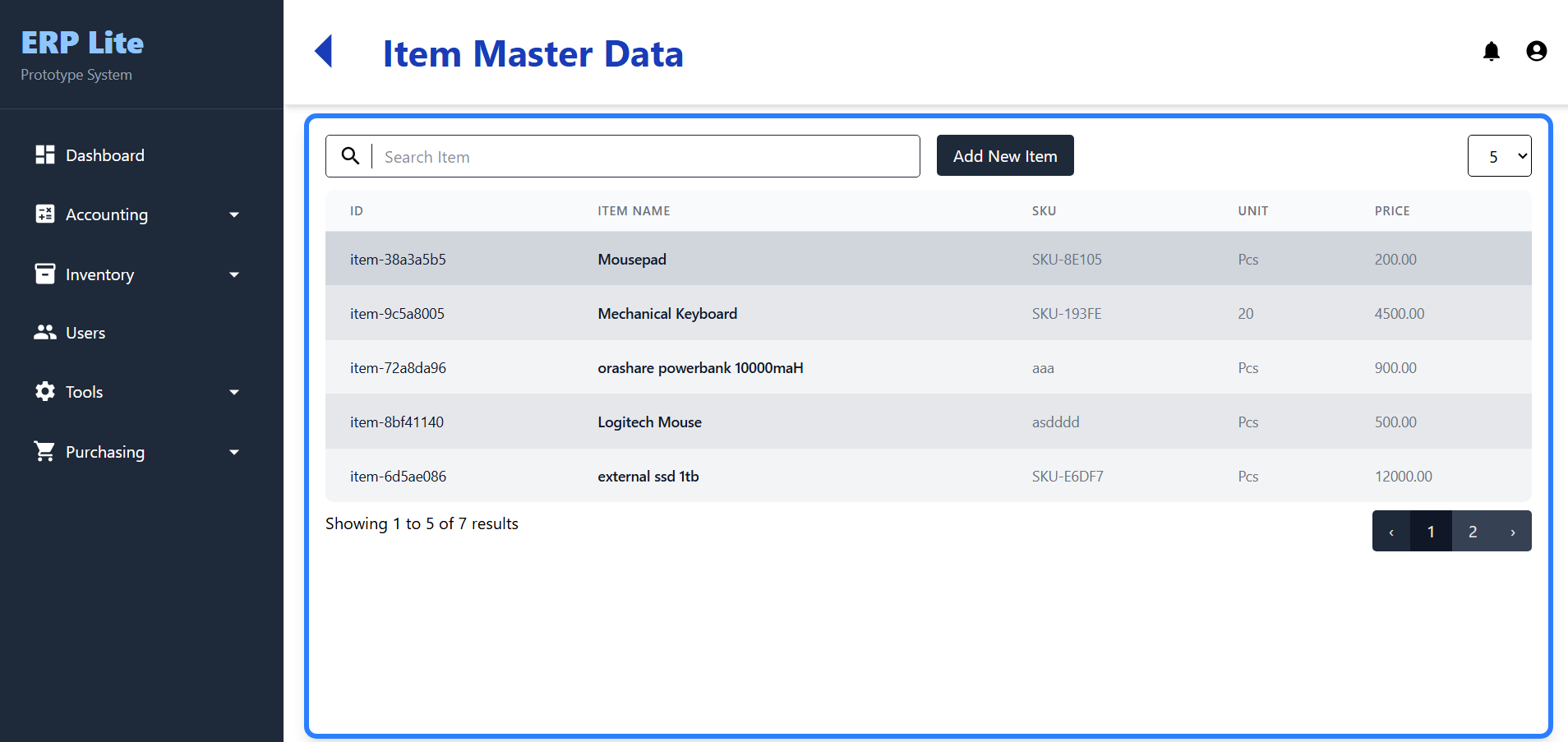Viewport: 1568px width, 742px height.
Task: Click the current page 1 button
Action: [x=1431, y=532]
